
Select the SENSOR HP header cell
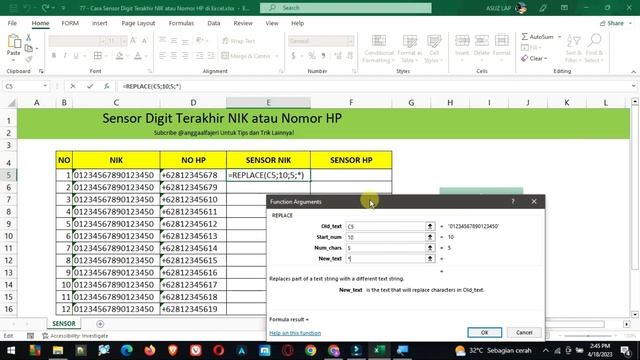(351, 160)
